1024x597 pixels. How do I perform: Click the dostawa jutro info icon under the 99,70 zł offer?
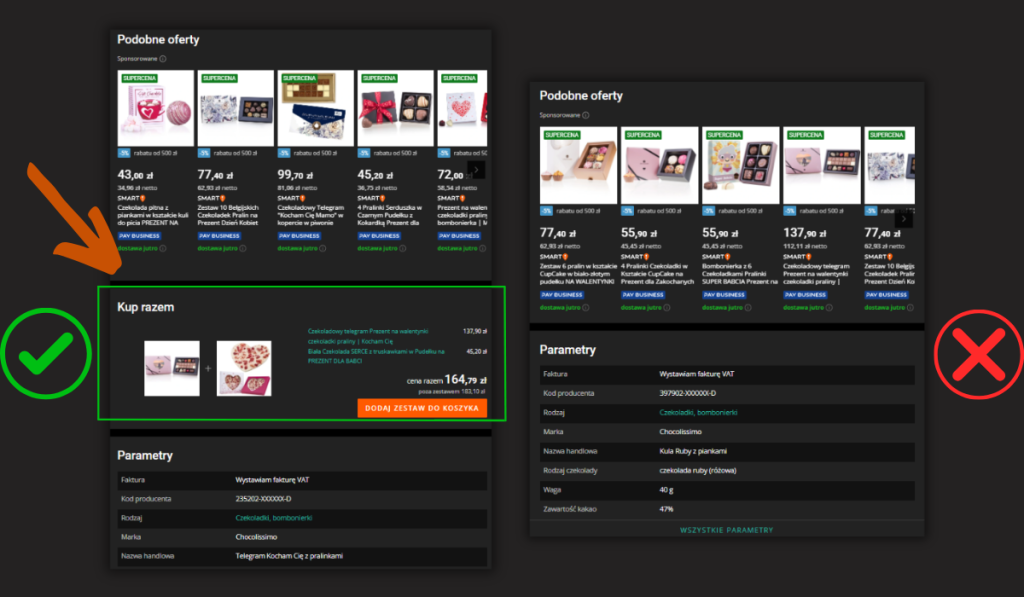pyautogui.click(x=323, y=248)
